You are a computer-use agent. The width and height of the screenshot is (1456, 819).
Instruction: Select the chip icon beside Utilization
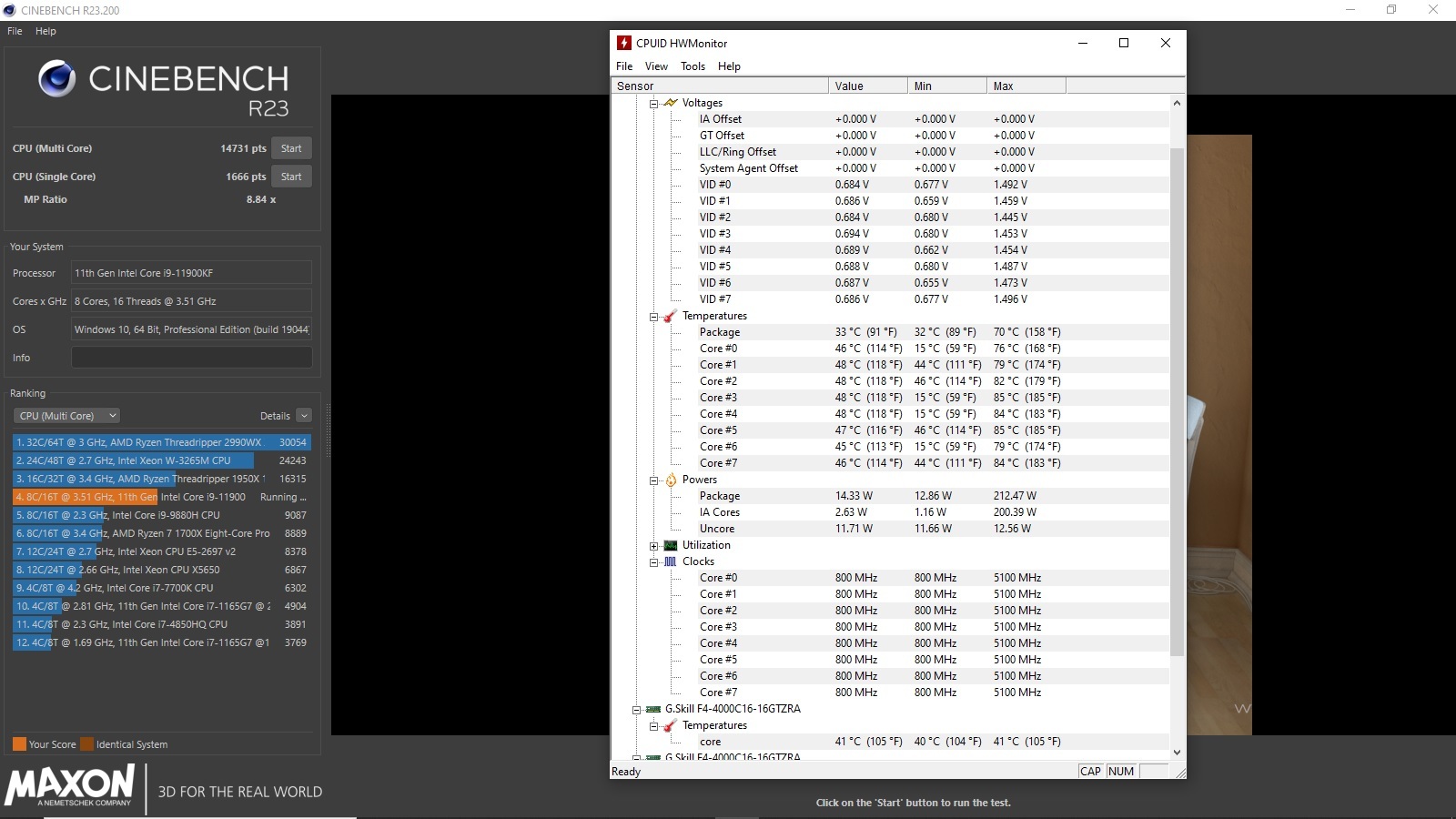click(x=671, y=545)
